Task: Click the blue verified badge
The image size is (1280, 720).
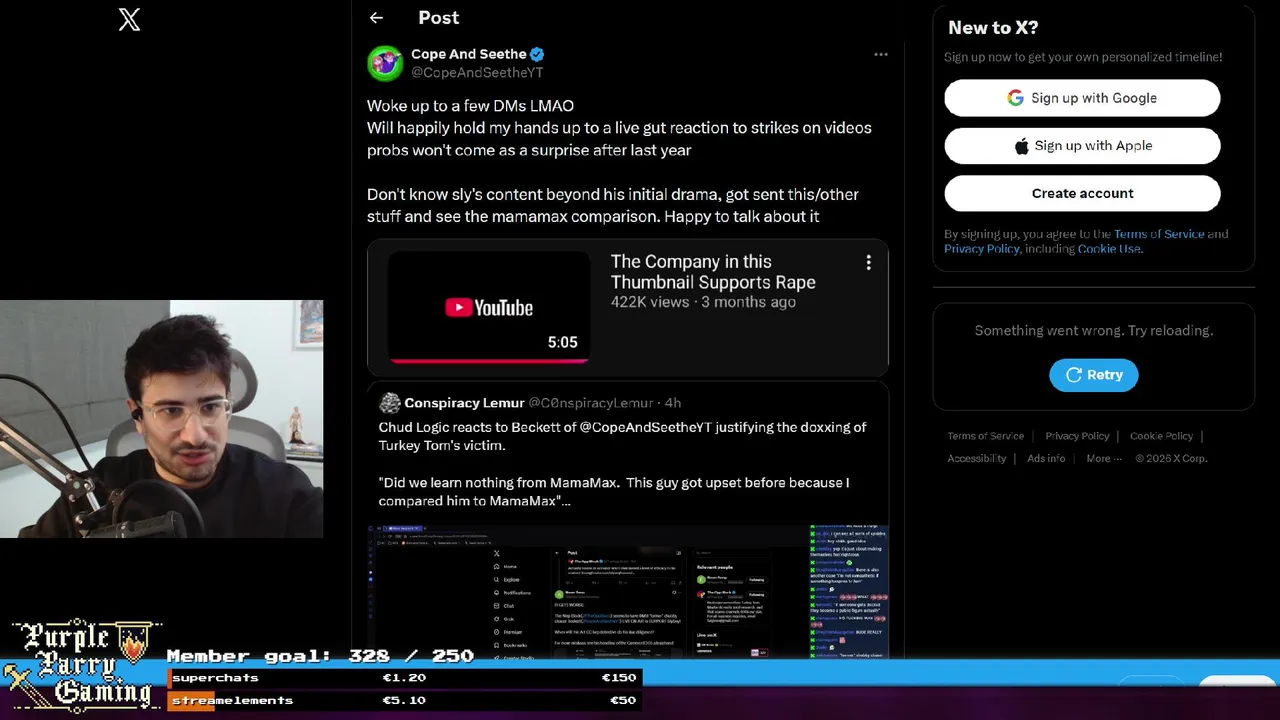Action: coord(537,54)
